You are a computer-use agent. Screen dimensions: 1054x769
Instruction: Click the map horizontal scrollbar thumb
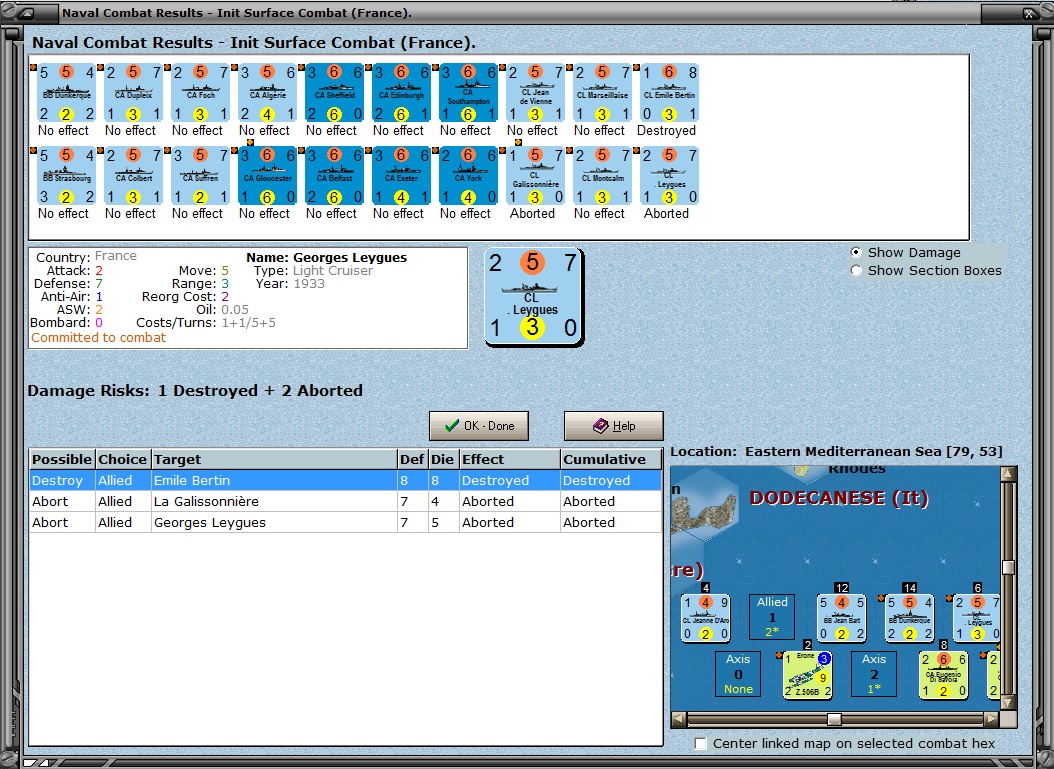[834, 719]
